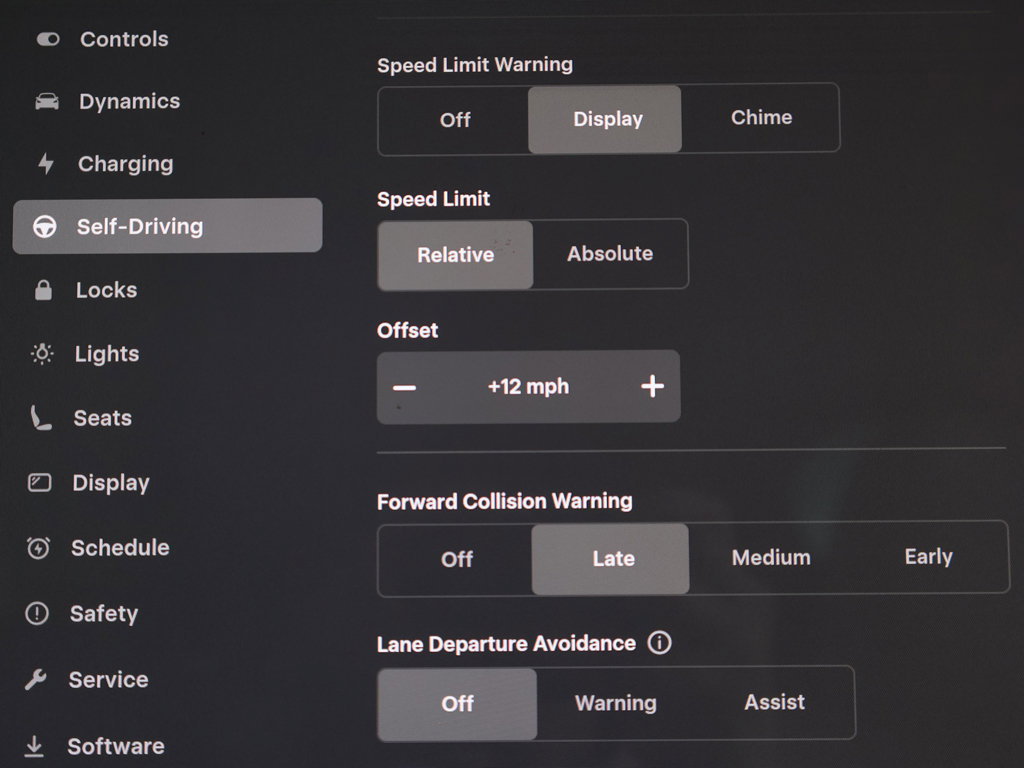Set Forward Collision Warning to Late
The width and height of the screenshot is (1024, 768).
pos(611,558)
